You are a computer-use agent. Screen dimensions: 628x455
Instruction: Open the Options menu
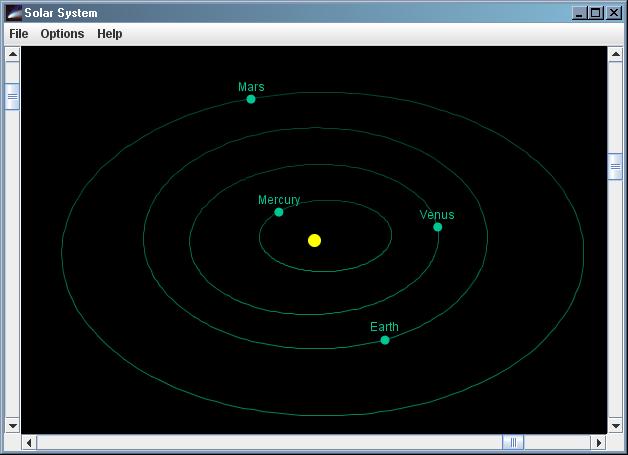point(62,34)
